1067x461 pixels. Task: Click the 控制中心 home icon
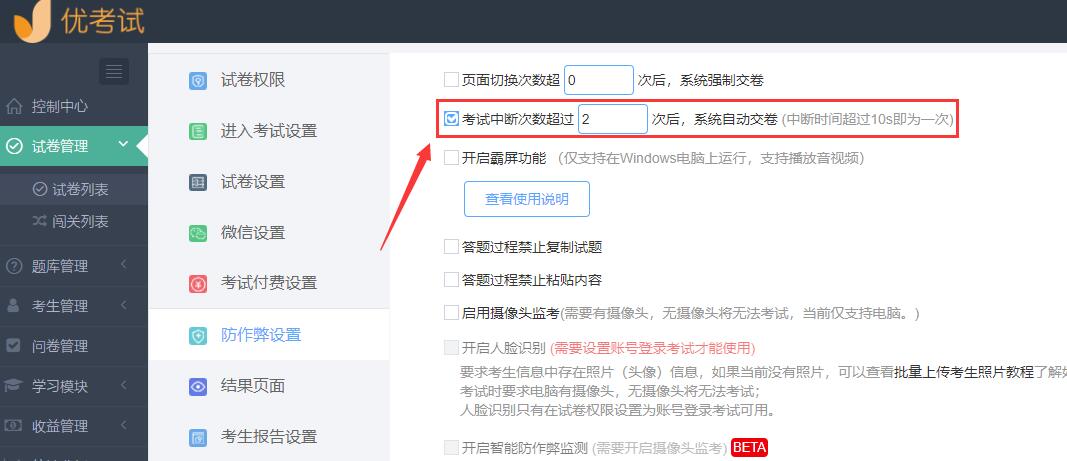click(14, 106)
